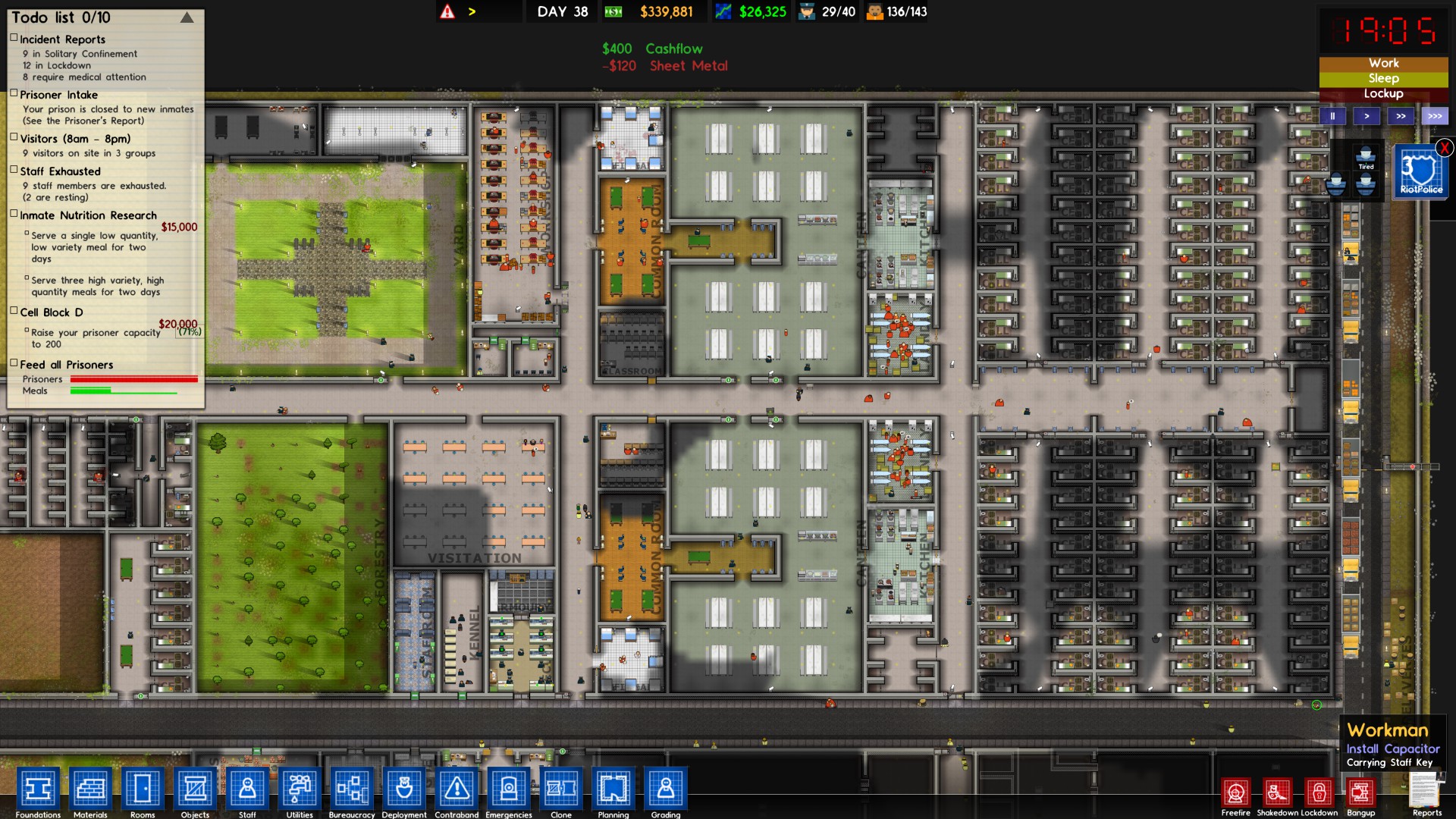Open the Foundations build menu
The image size is (1456, 819).
[x=38, y=789]
